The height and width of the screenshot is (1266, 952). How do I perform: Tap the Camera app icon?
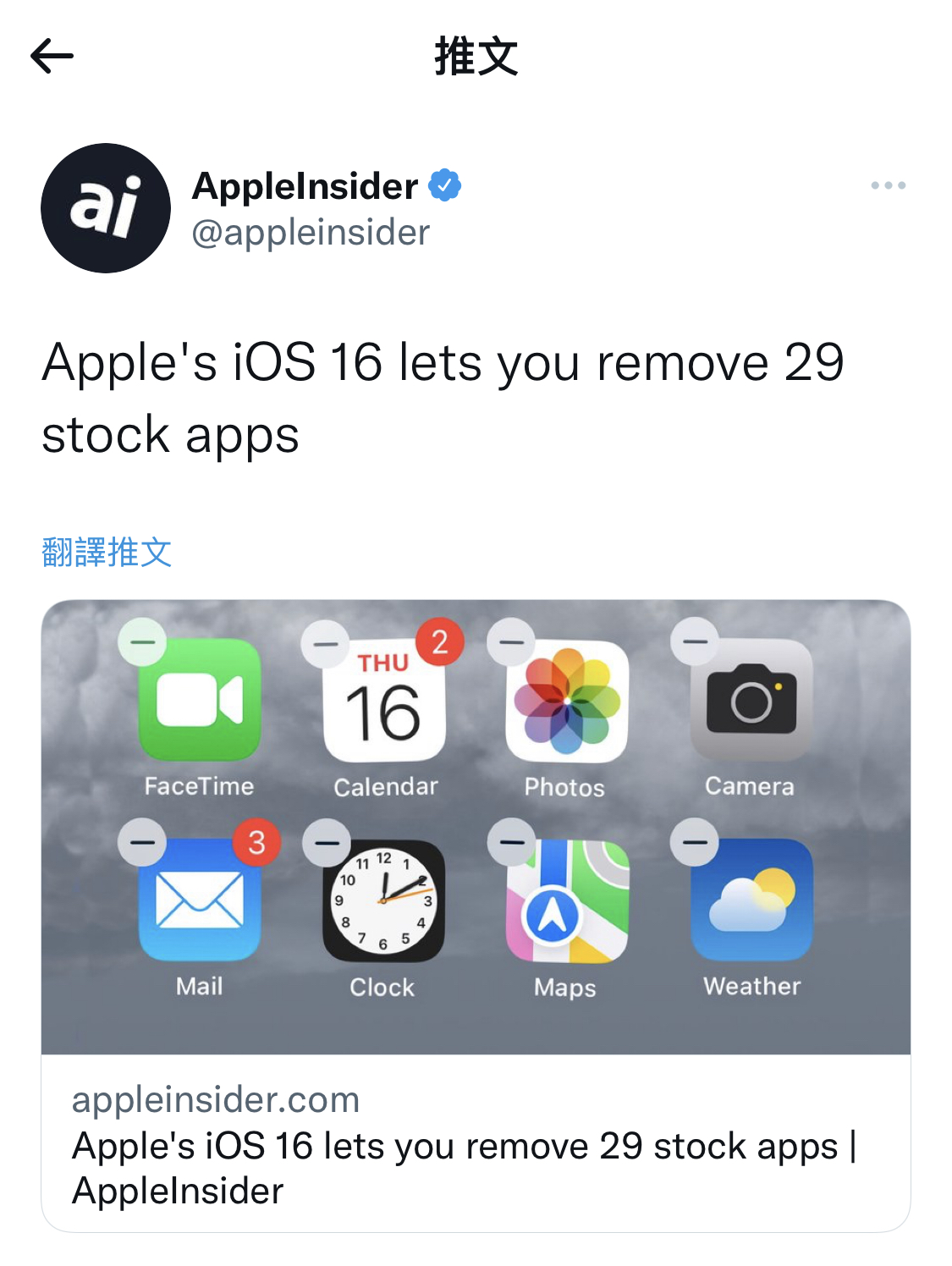pyautogui.click(x=751, y=700)
